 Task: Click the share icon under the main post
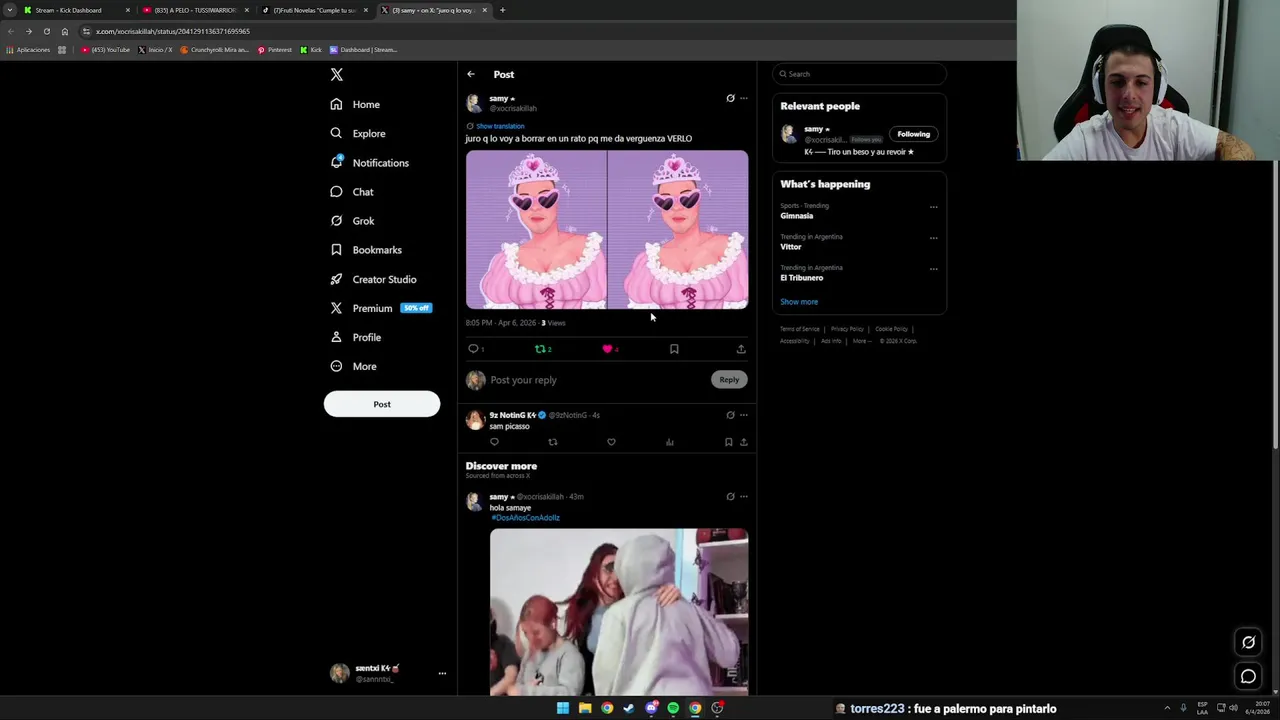click(x=741, y=349)
